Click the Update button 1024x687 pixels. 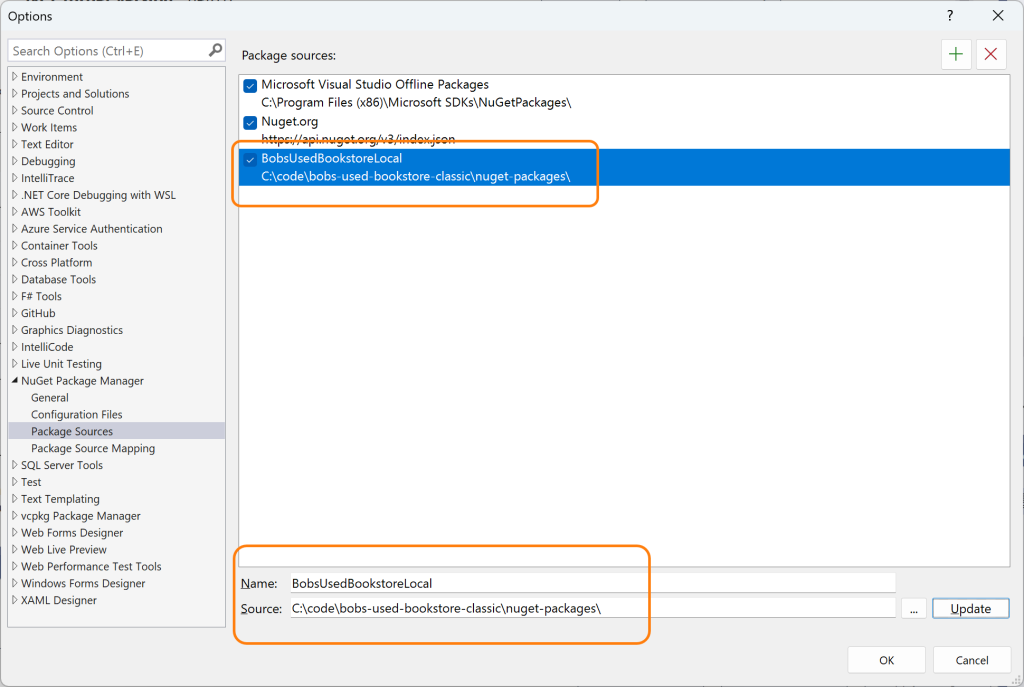(x=969, y=607)
